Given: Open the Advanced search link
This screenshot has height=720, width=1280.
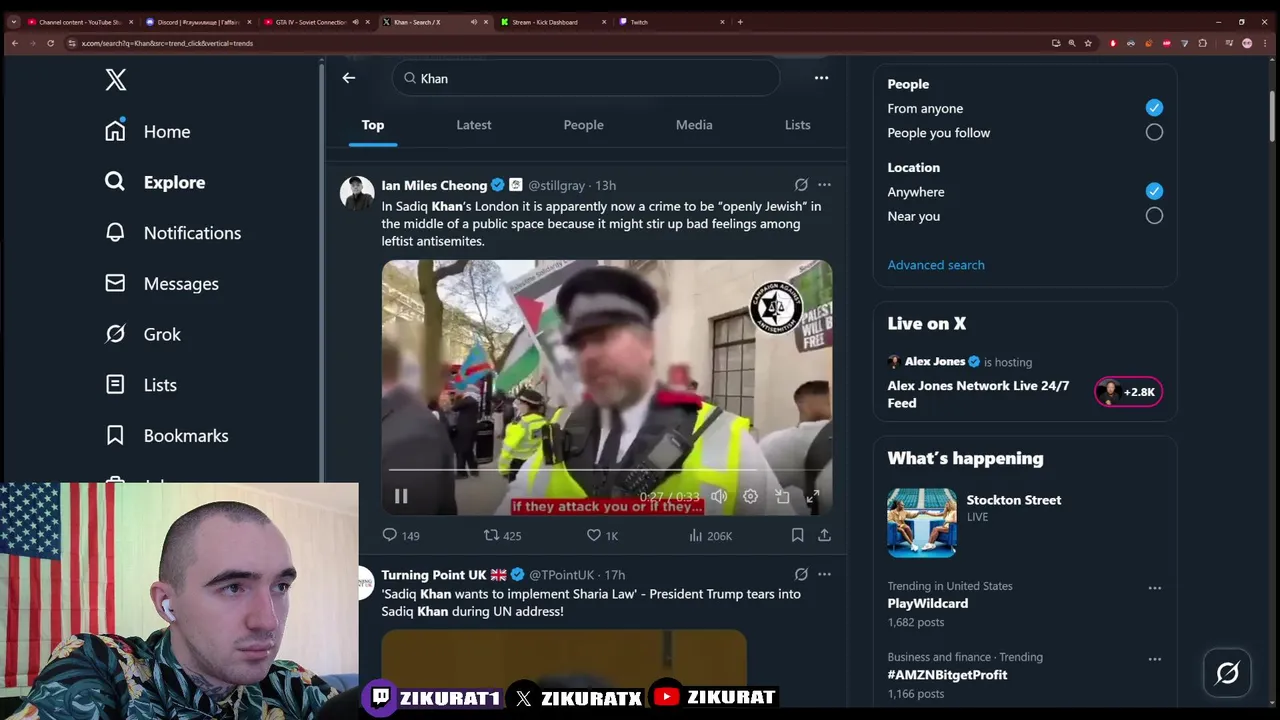Looking at the screenshot, I should 936,265.
